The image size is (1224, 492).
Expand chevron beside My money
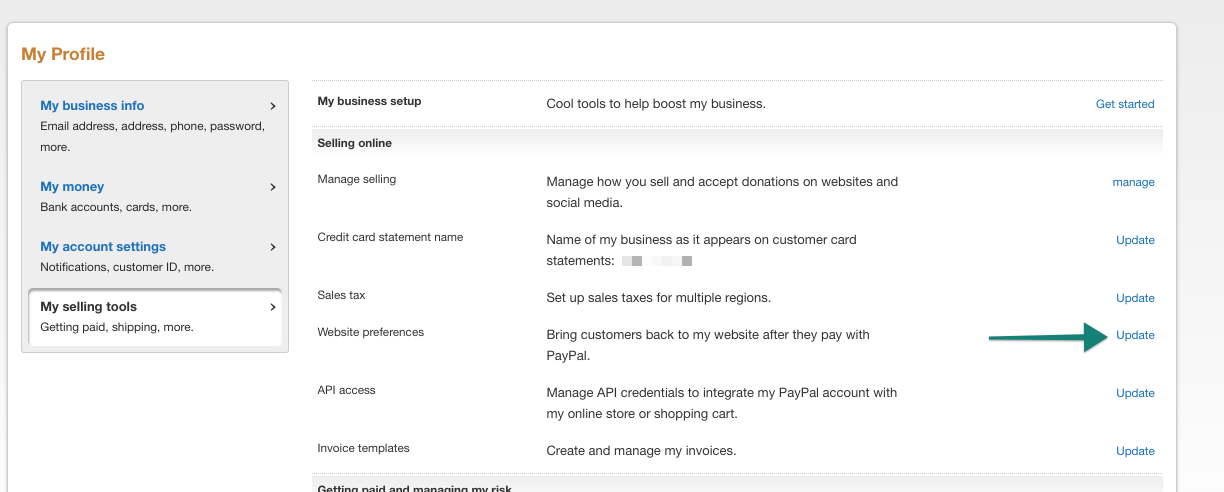tap(273, 186)
